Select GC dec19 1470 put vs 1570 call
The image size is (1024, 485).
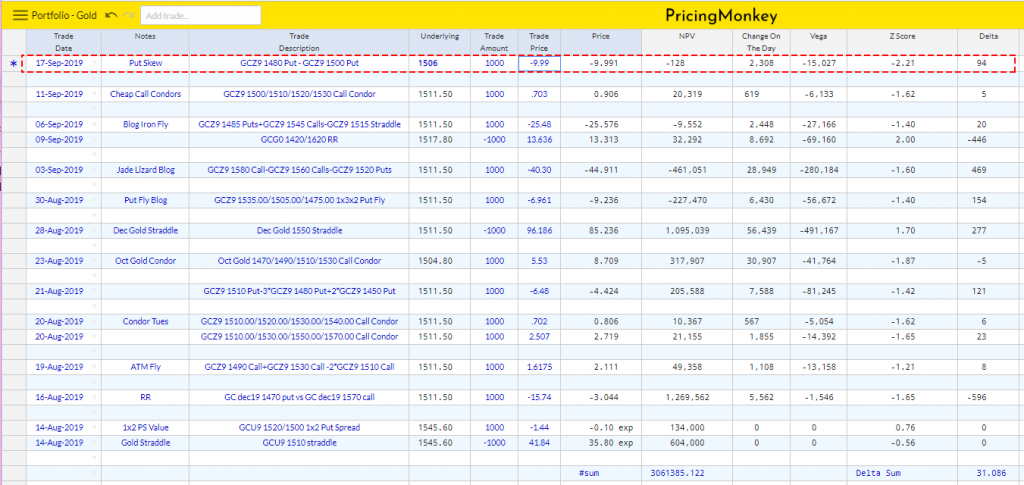(298, 397)
